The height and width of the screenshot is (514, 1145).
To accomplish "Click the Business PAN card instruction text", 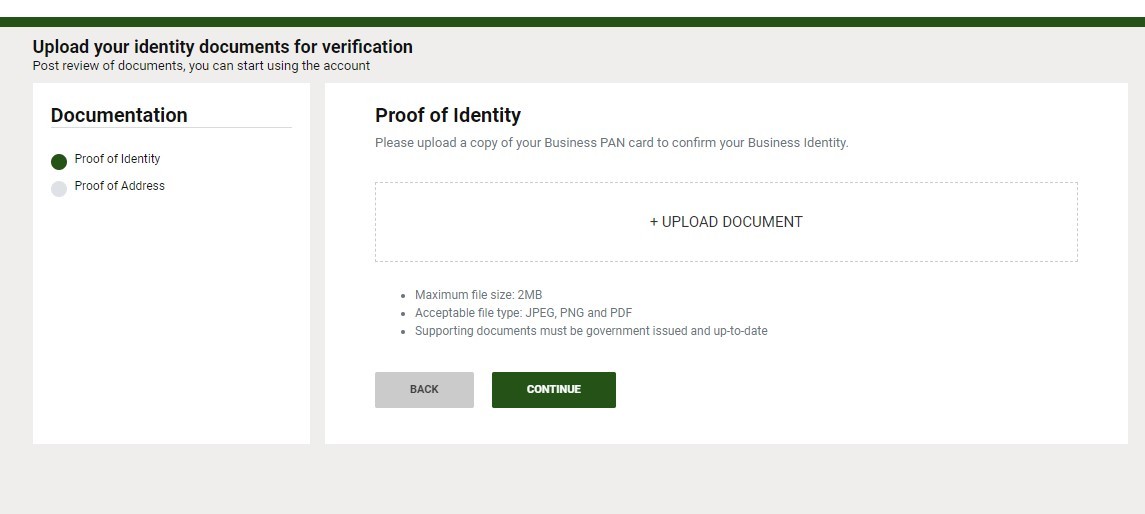I will coord(611,143).
